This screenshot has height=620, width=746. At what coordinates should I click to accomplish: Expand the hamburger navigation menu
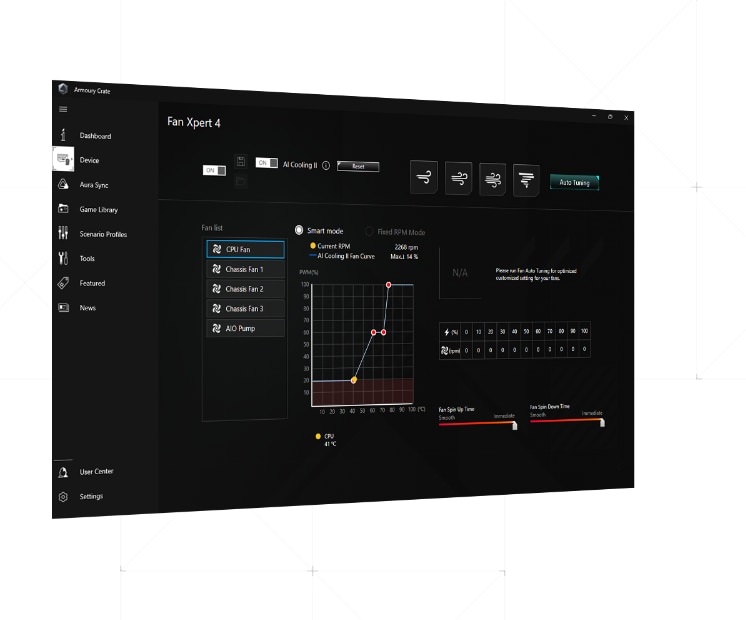pyautogui.click(x=63, y=109)
